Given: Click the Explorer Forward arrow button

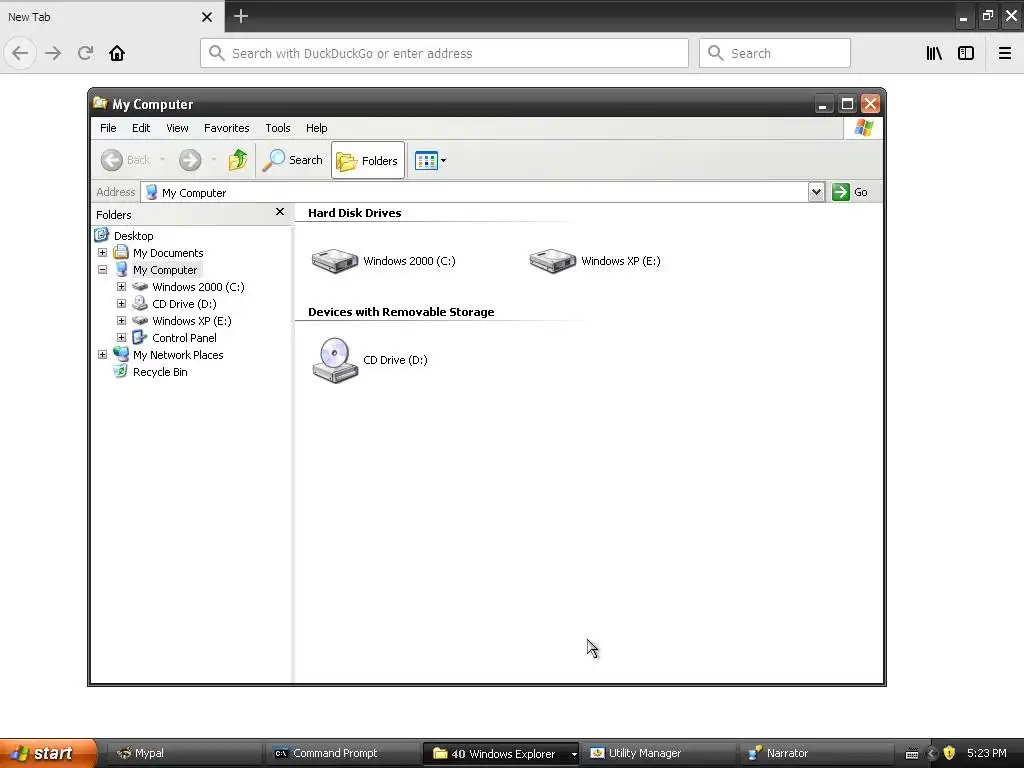Looking at the screenshot, I should (190, 160).
